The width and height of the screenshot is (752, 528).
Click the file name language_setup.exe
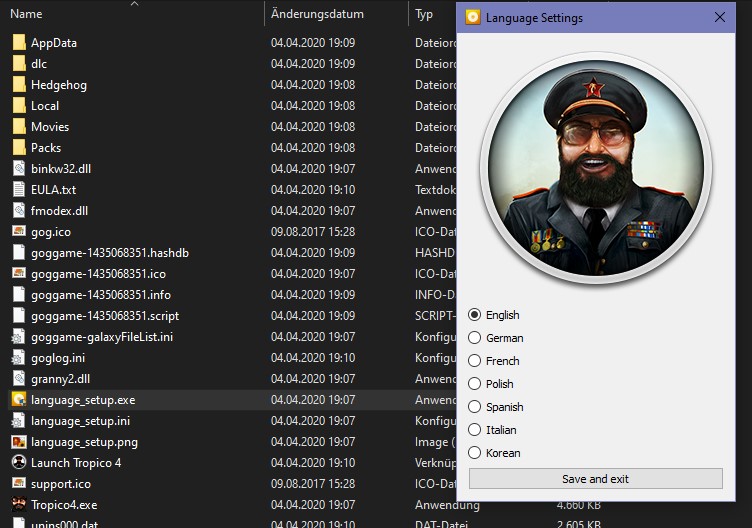pyautogui.click(x=83, y=400)
